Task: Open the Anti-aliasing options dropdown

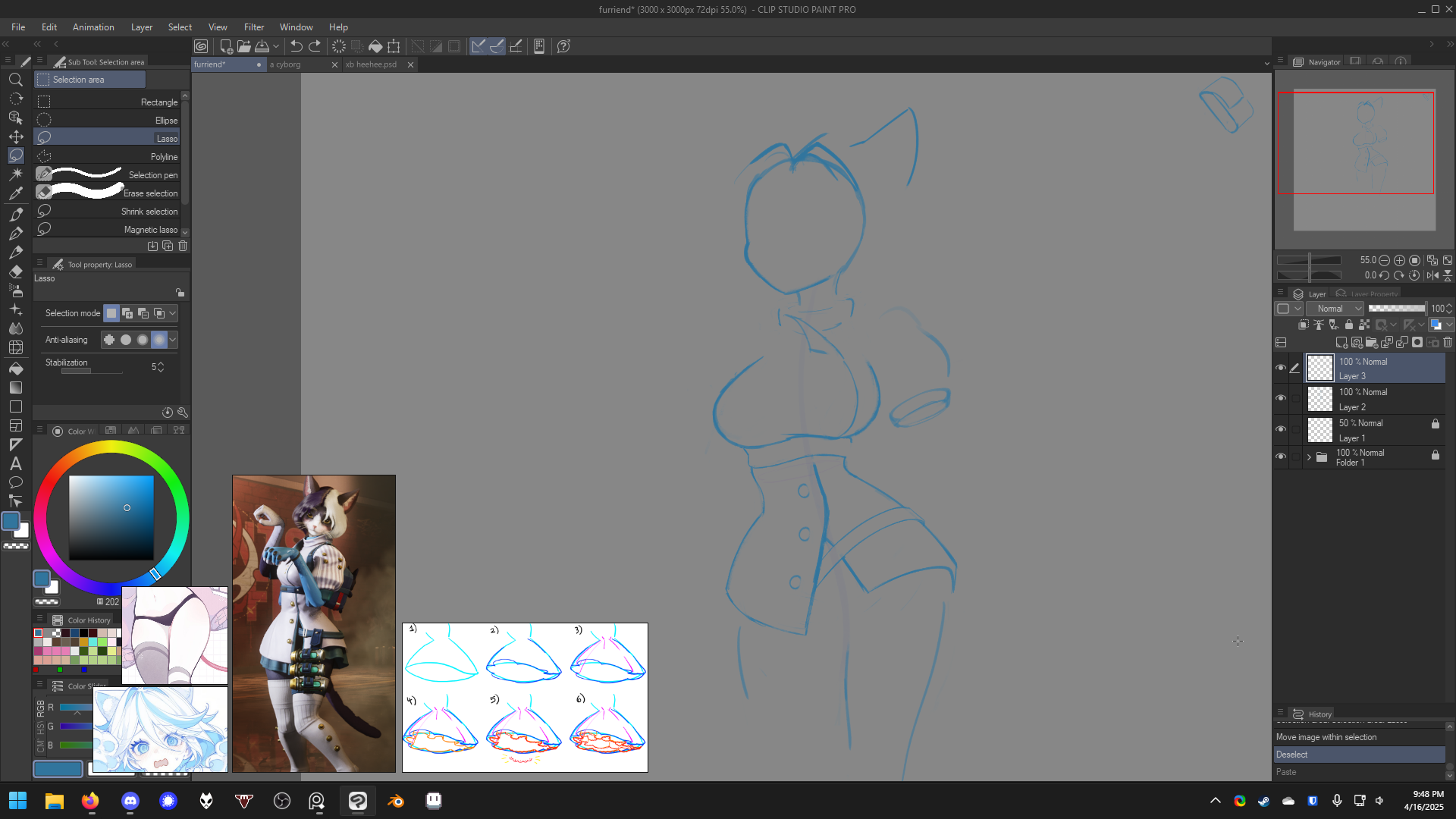Action: [173, 340]
